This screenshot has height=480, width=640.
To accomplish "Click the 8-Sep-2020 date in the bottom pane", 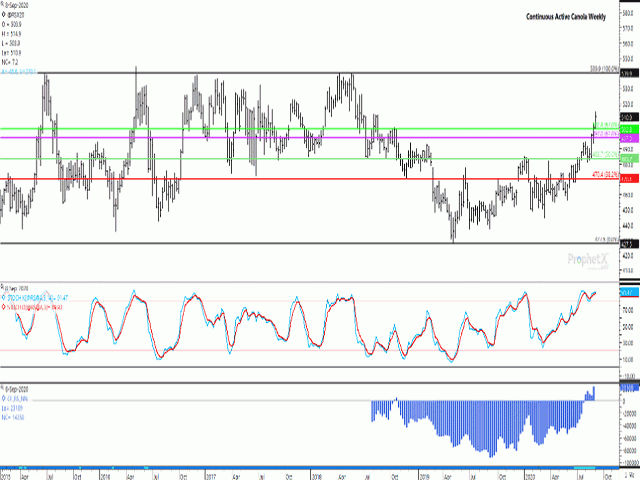I will 18,389.
